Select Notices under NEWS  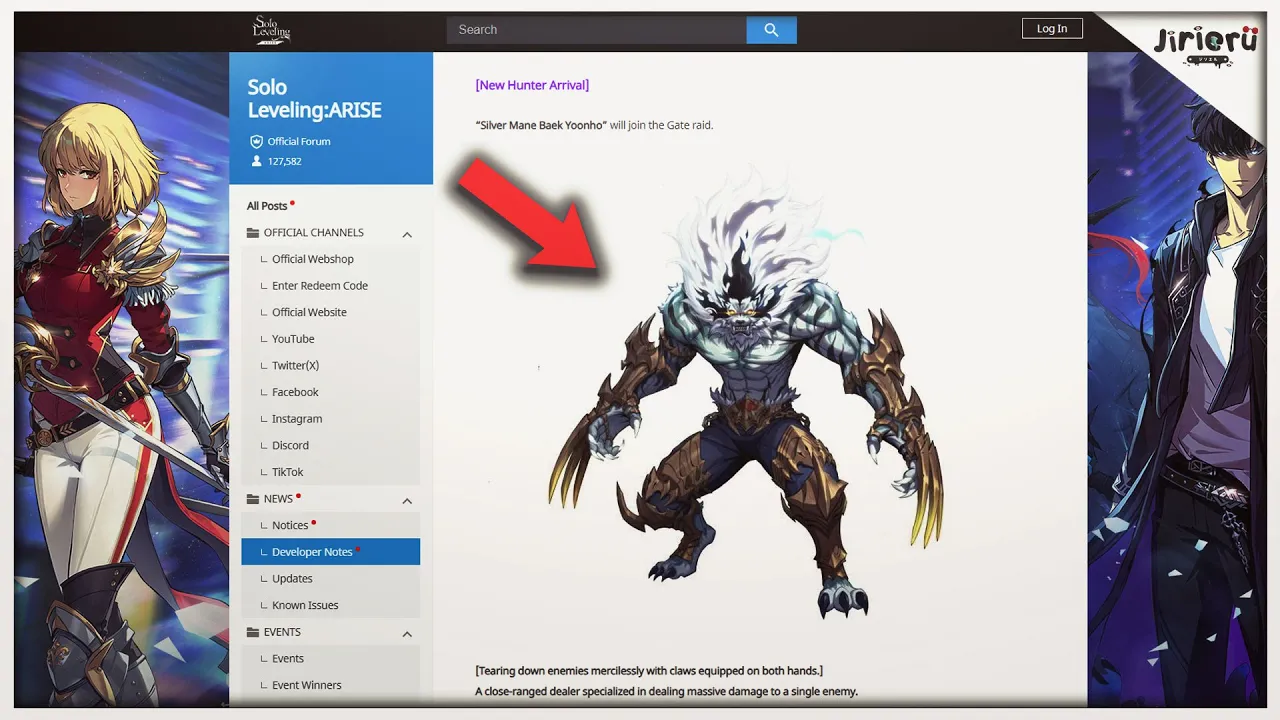click(290, 526)
